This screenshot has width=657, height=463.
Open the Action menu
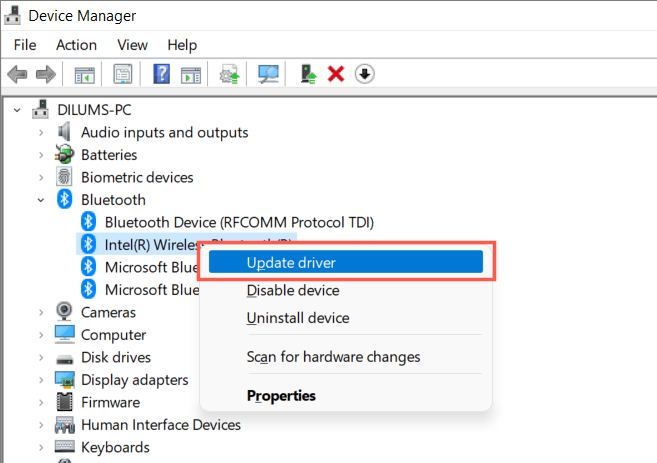[x=76, y=45]
